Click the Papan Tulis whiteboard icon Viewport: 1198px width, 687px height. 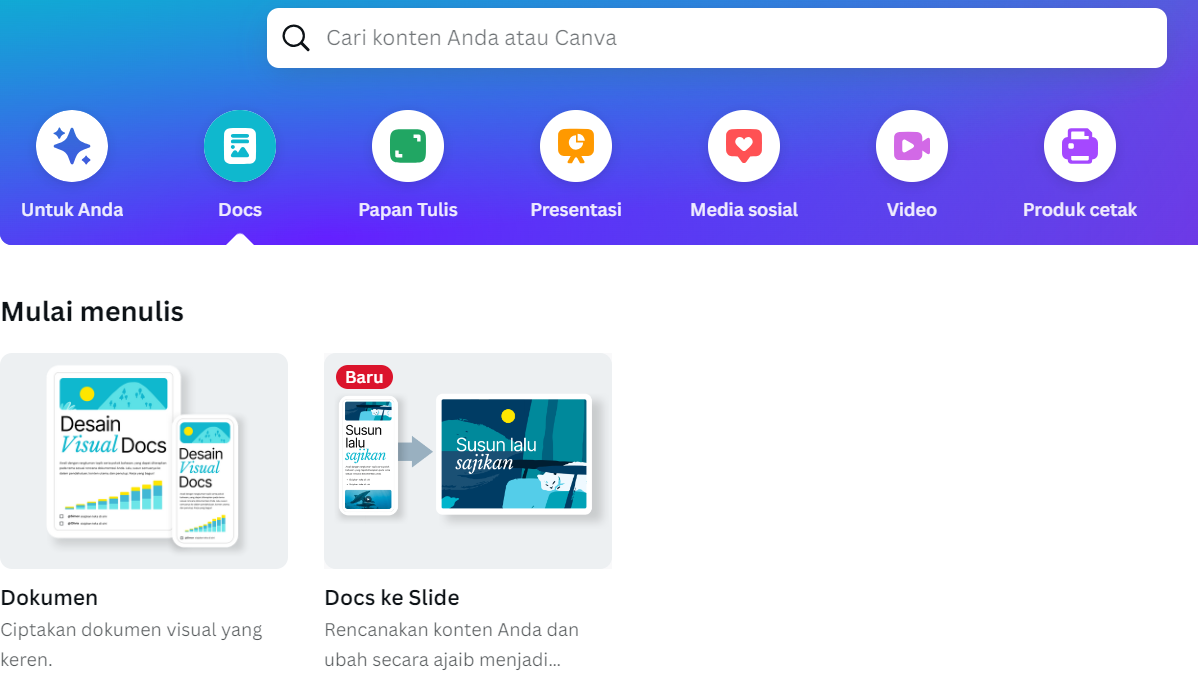407,145
